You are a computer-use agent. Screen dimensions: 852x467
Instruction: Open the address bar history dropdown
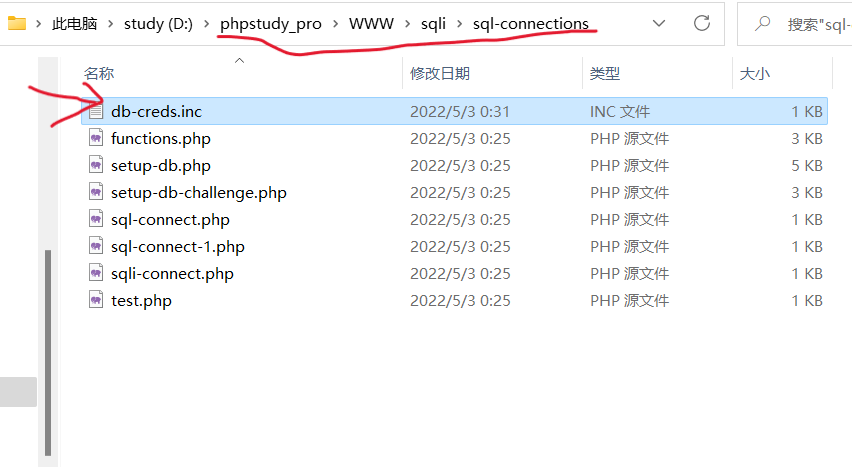659,23
